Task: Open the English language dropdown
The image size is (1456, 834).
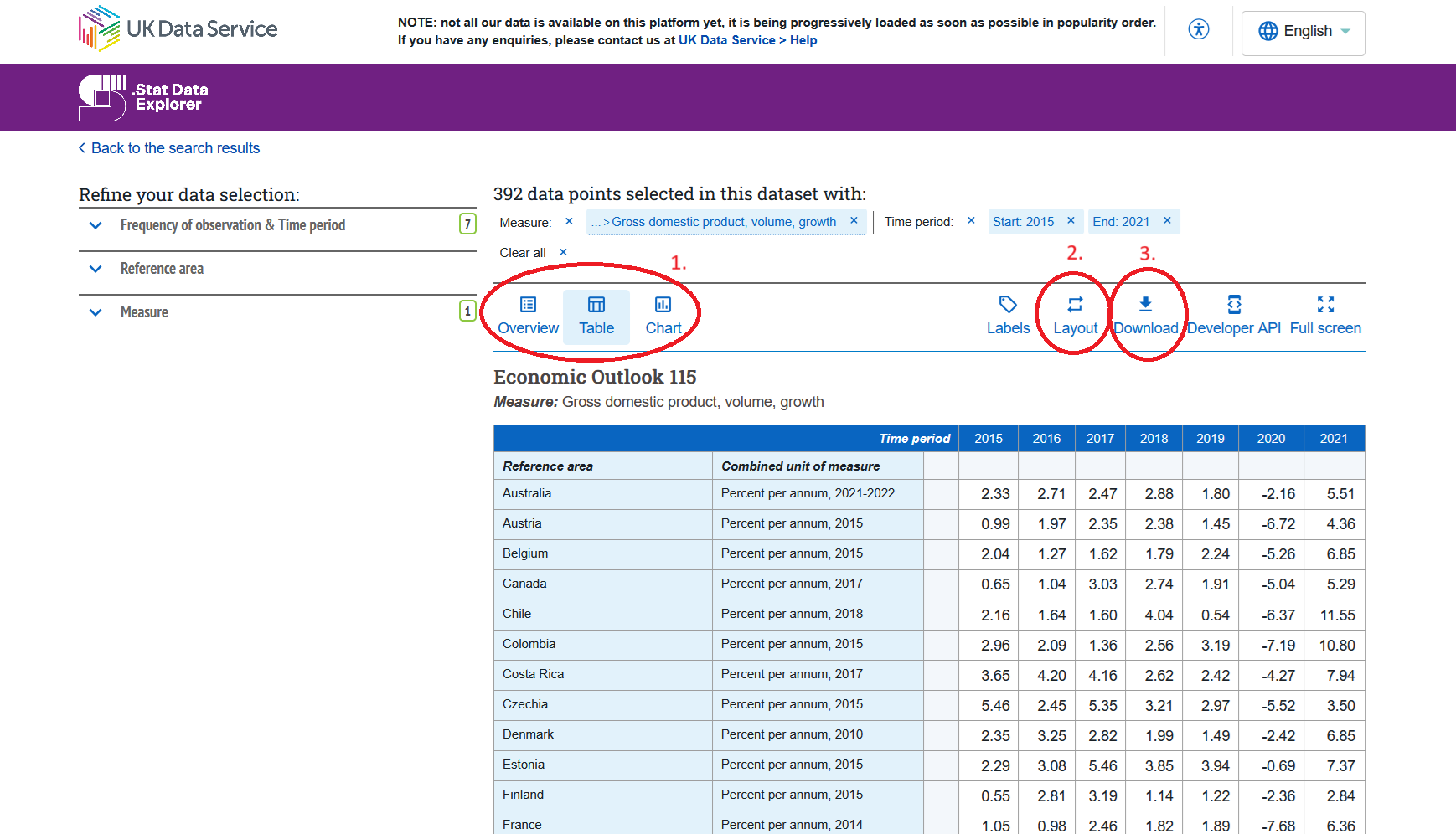Action: coord(1303,32)
